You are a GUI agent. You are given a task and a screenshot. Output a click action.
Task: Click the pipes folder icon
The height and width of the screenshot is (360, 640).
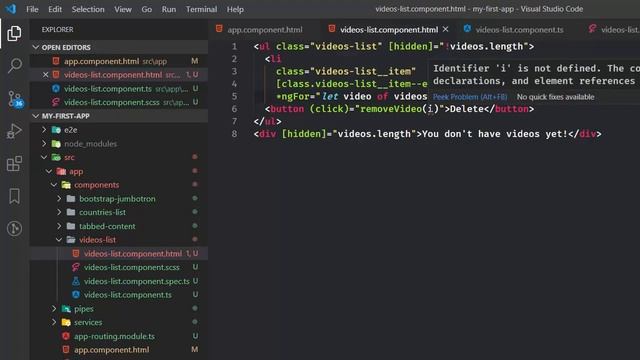coord(66,309)
